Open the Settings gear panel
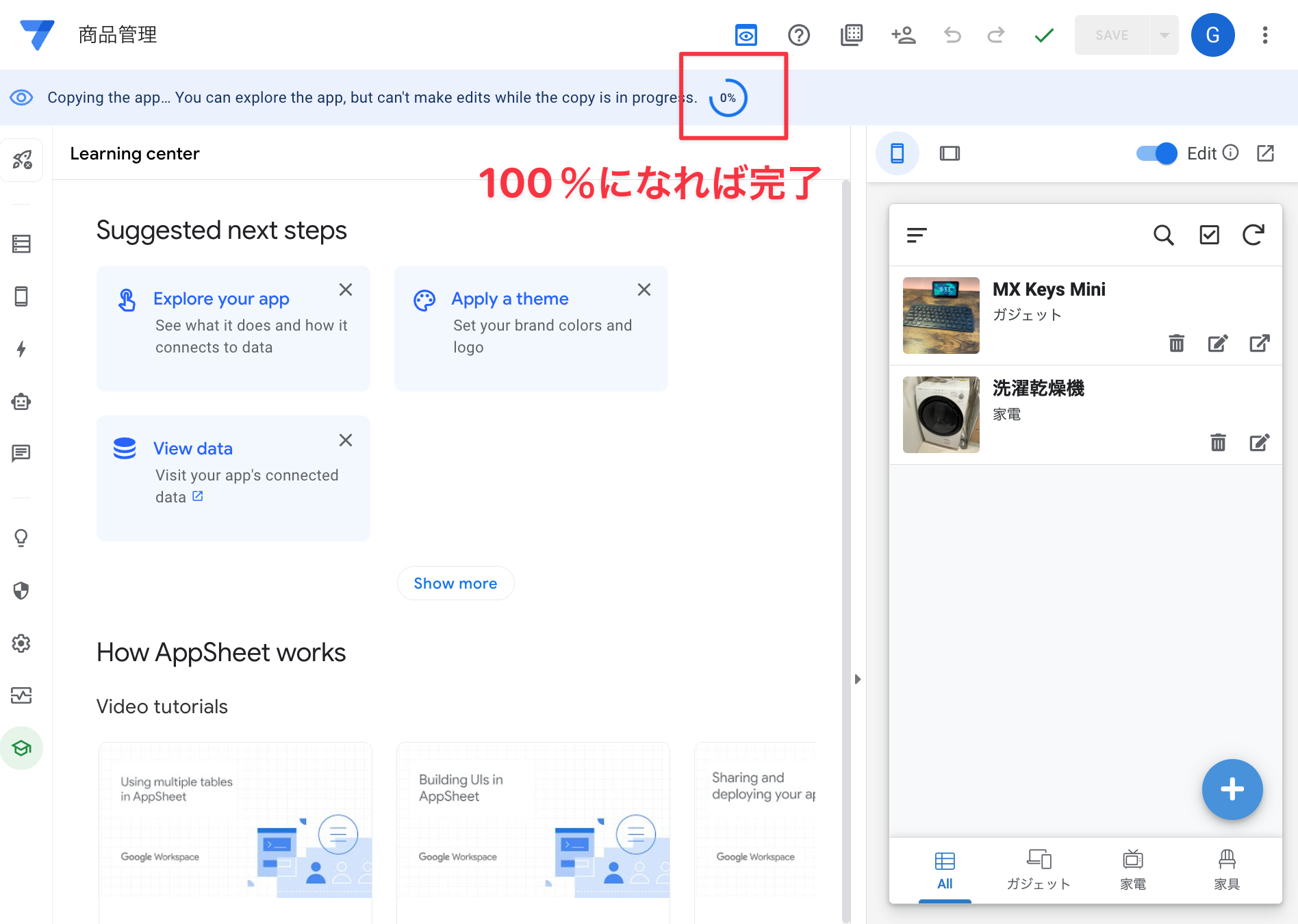The height and width of the screenshot is (924, 1298). (22, 643)
